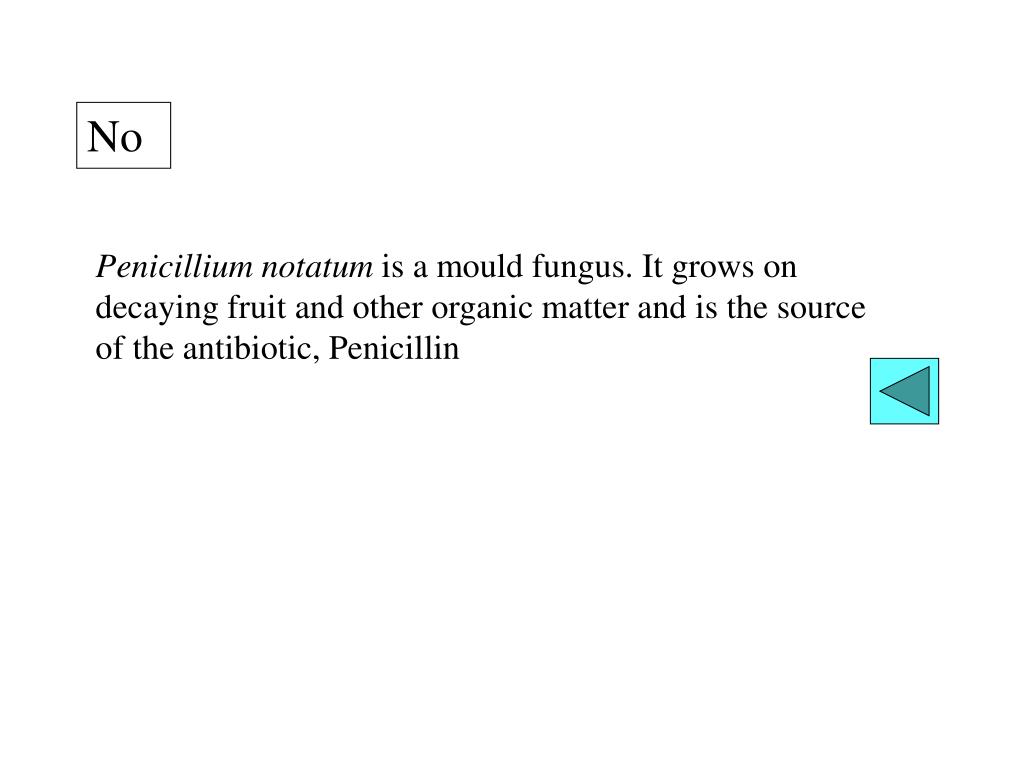Click the italic word 'notatum'
The width and height of the screenshot is (1024, 768).
click(317, 267)
